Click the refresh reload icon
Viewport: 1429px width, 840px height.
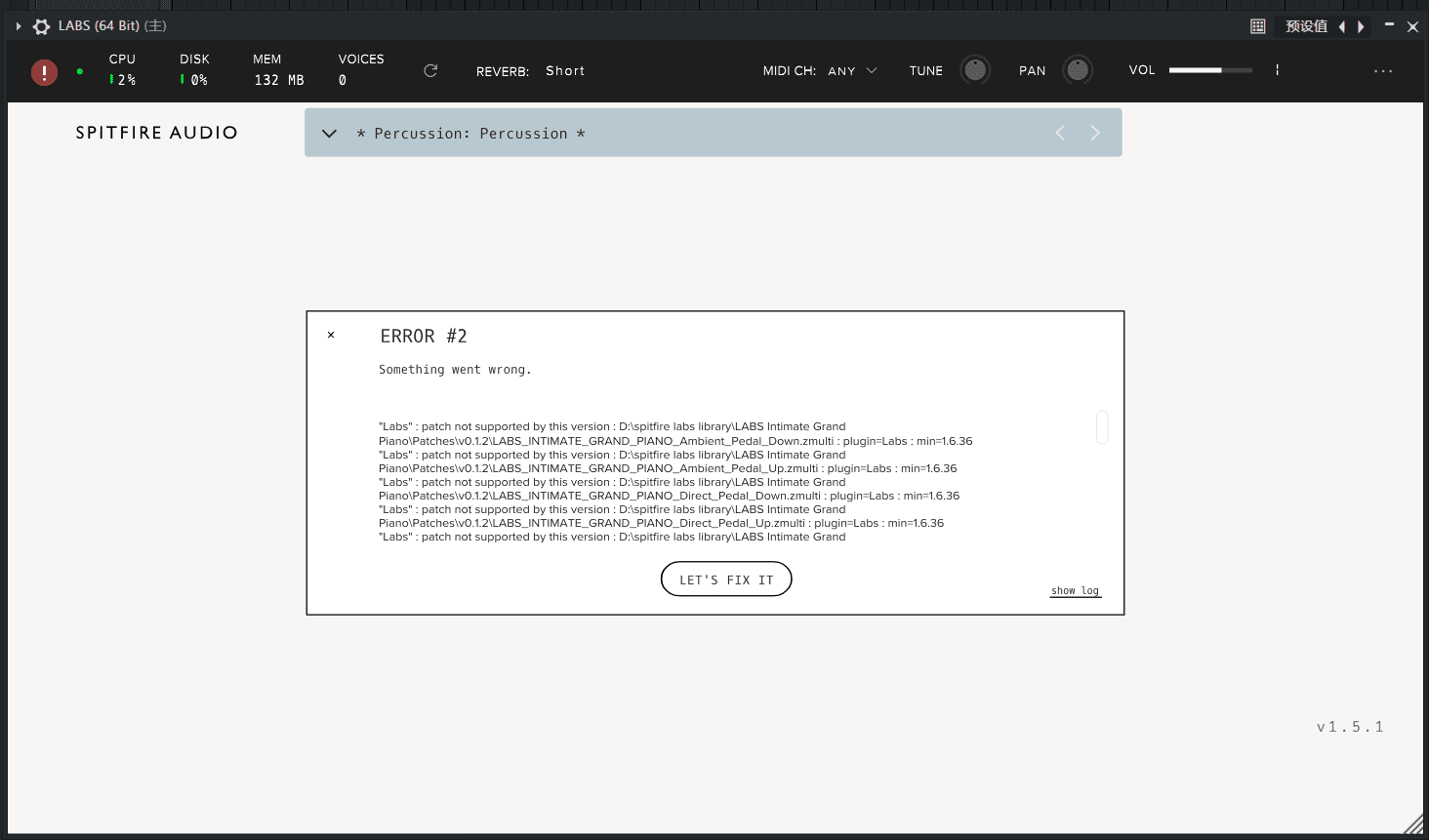430,70
